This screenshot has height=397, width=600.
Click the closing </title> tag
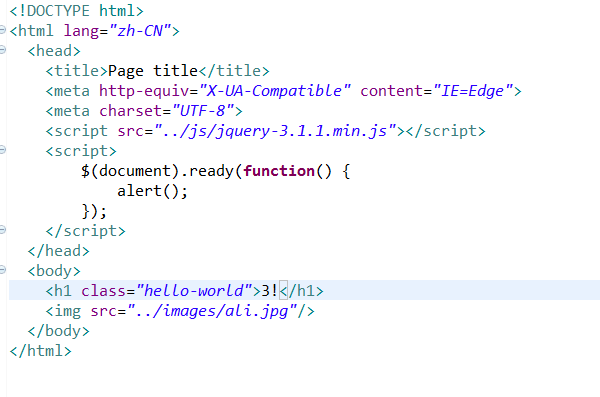pos(234,71)
